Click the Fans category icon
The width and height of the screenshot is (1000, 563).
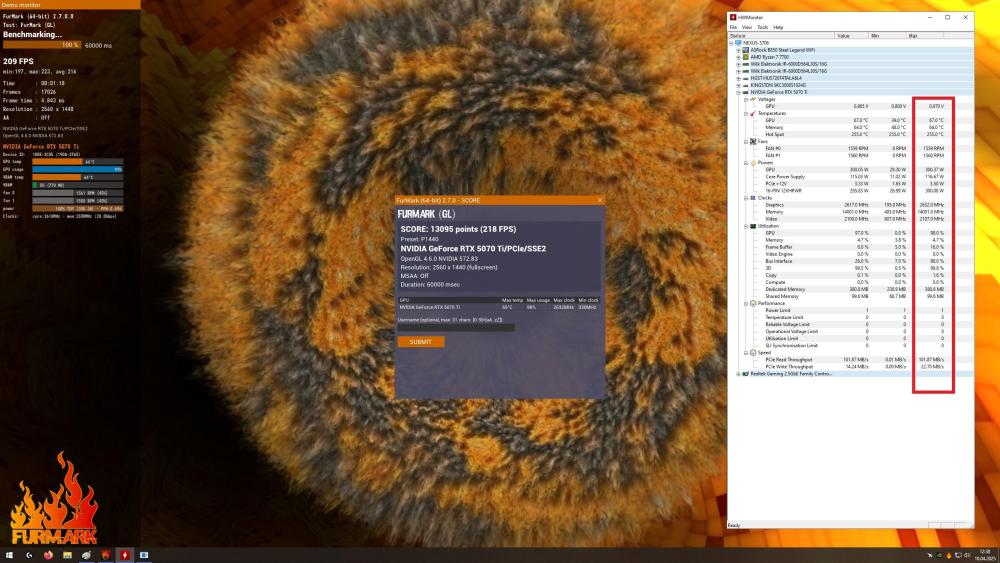click(x=753, y=141)
